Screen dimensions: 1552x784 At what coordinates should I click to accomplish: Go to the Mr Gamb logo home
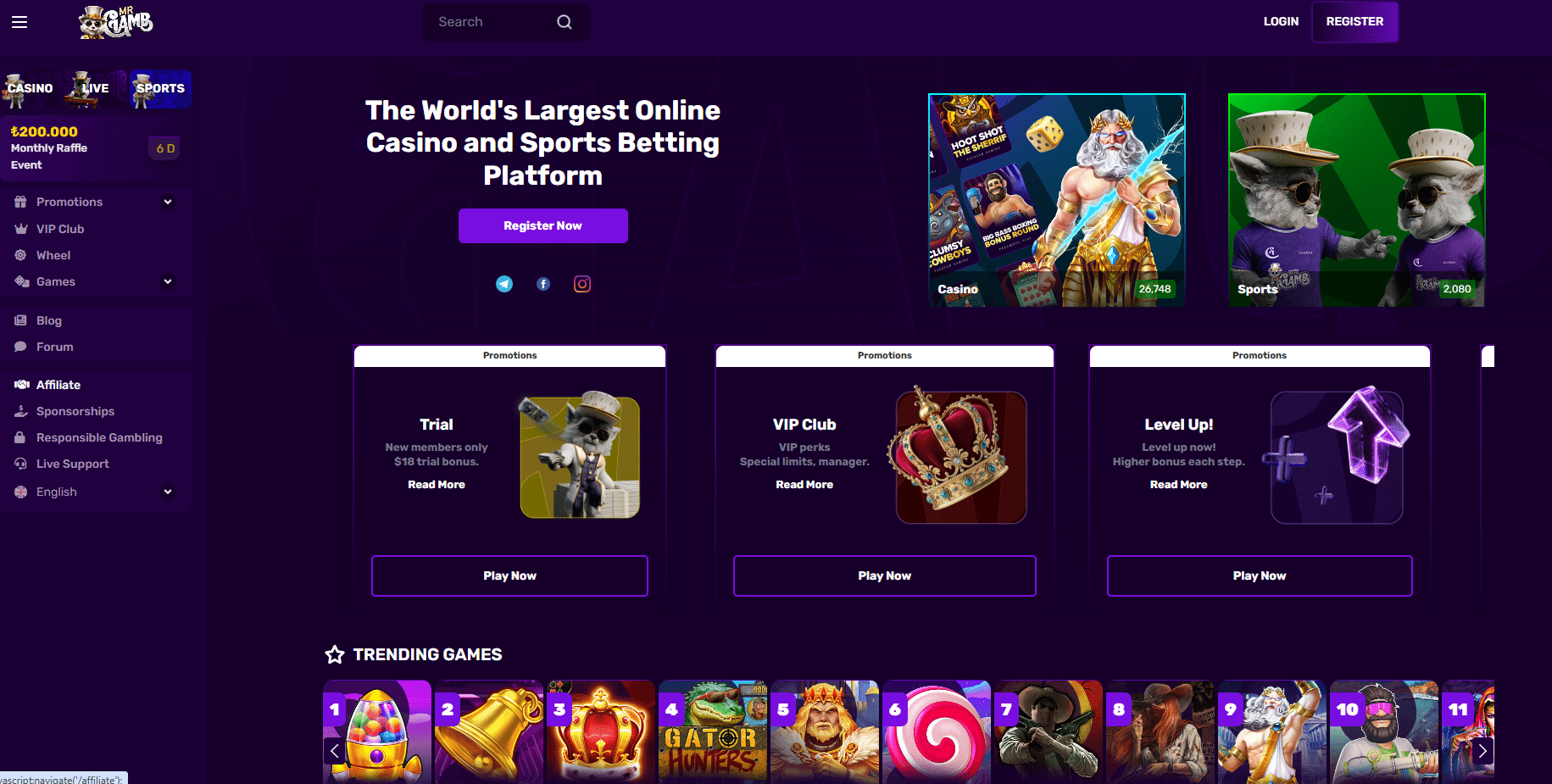(x=116, y=22)
